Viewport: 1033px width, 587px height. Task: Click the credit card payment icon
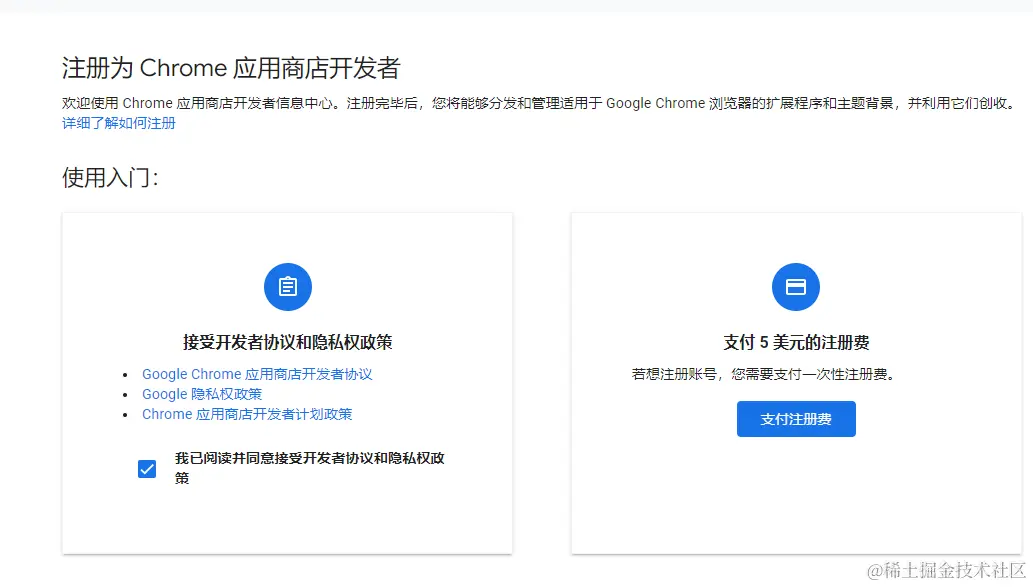point(795,287)
